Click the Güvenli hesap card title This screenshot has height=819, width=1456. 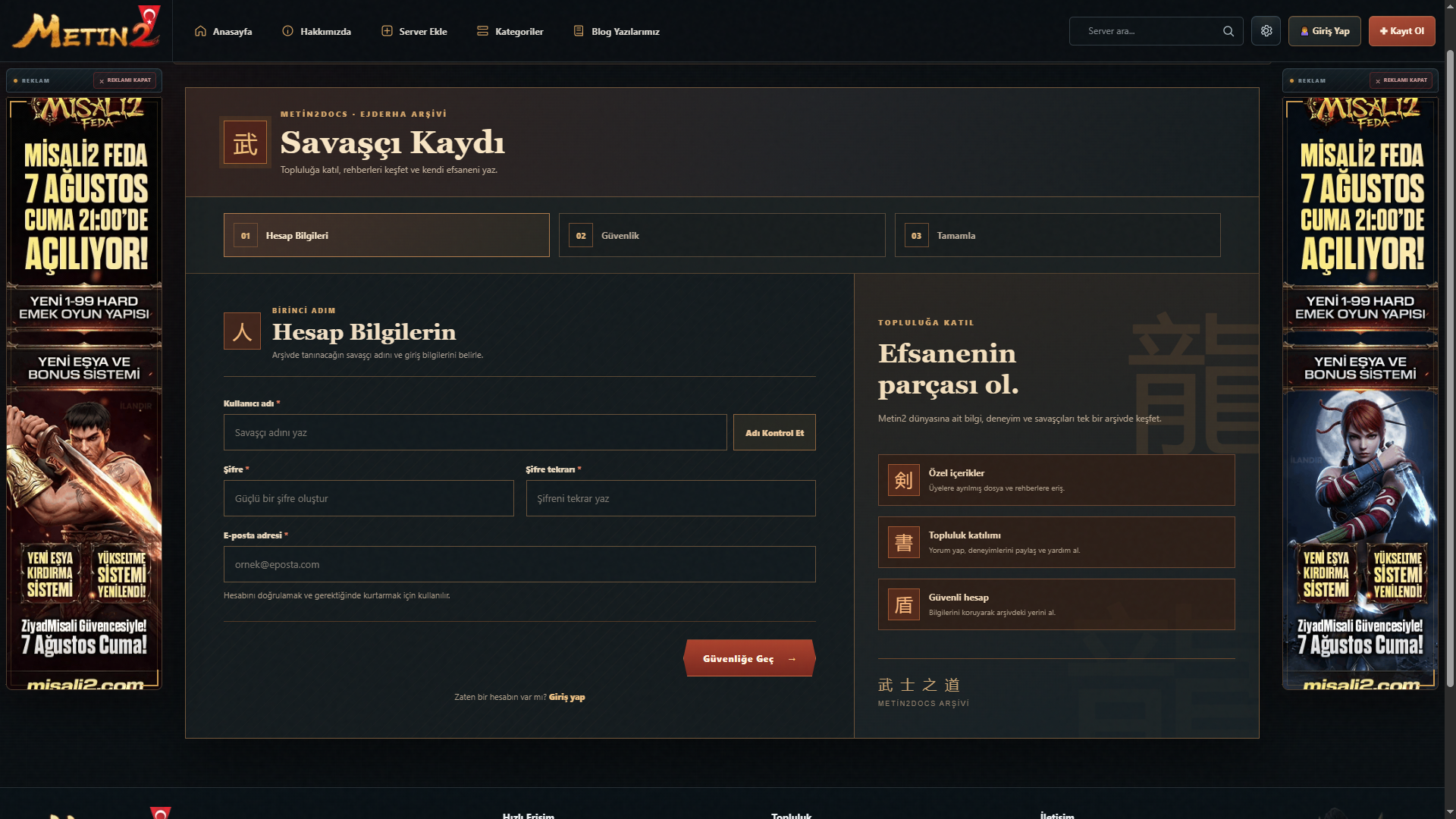tap(959, 597)
